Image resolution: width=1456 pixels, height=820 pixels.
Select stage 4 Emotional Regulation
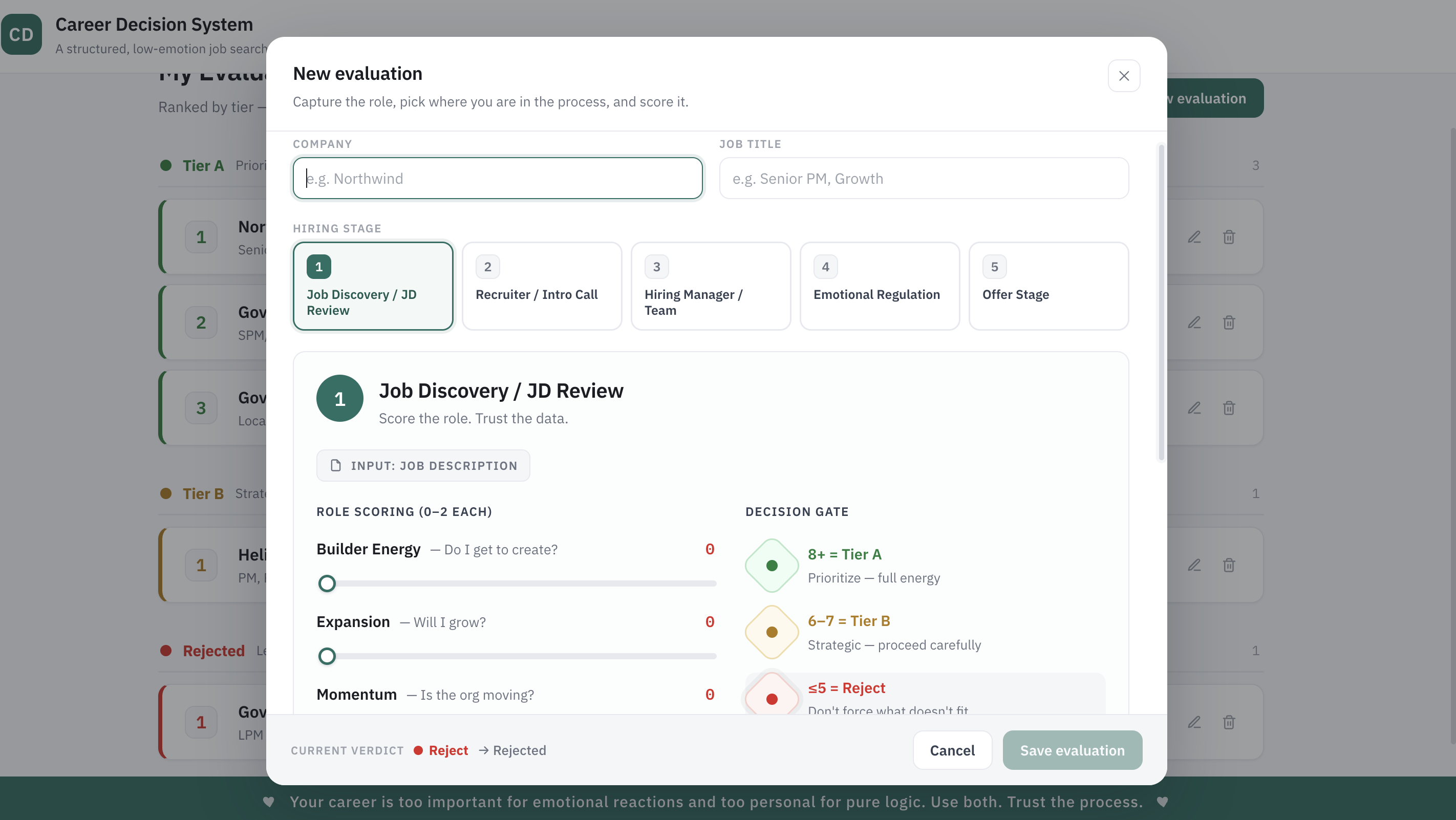click(880, 286)
